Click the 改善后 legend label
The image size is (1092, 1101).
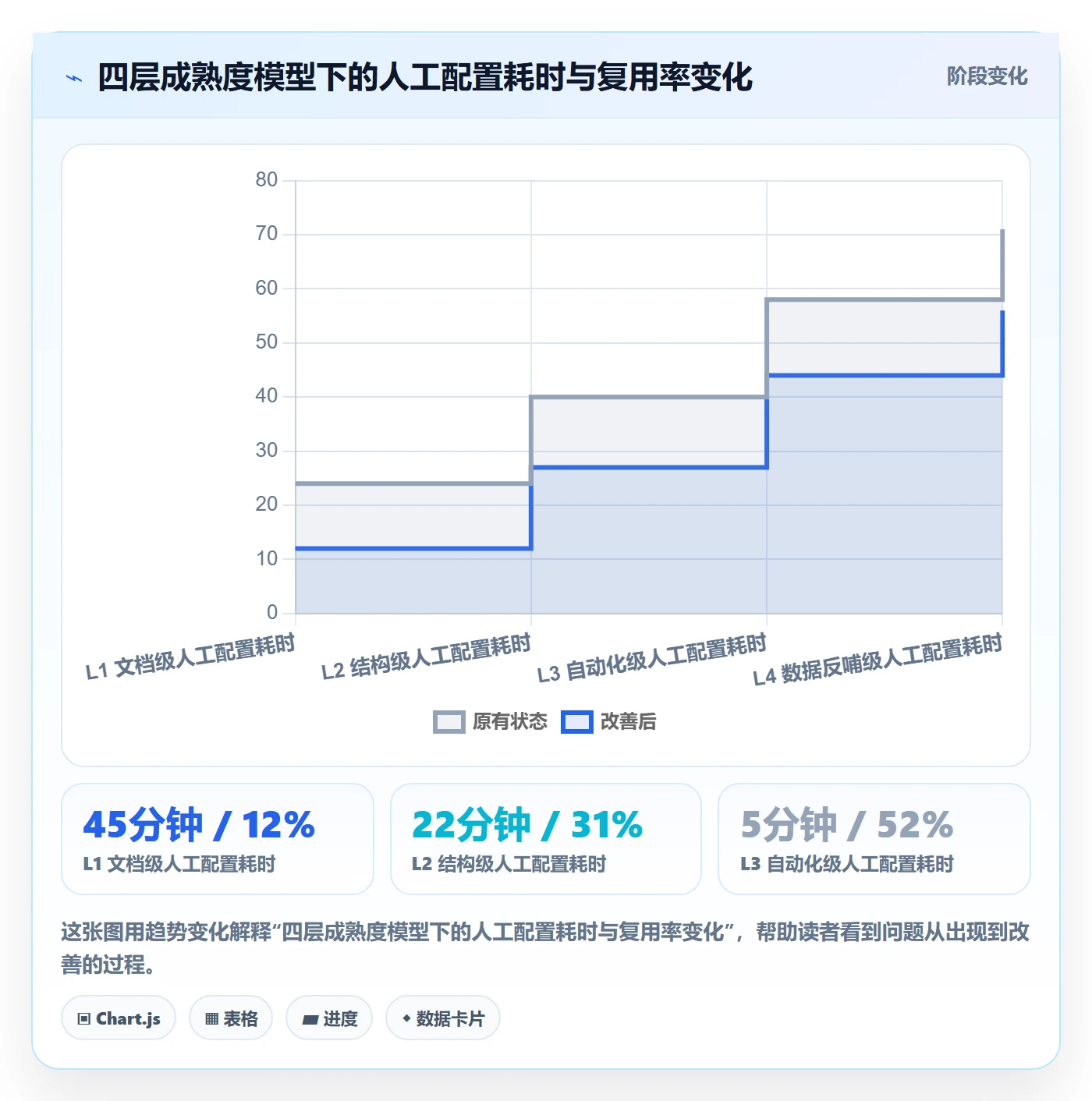pyautogui.click(x=628, y=722)
